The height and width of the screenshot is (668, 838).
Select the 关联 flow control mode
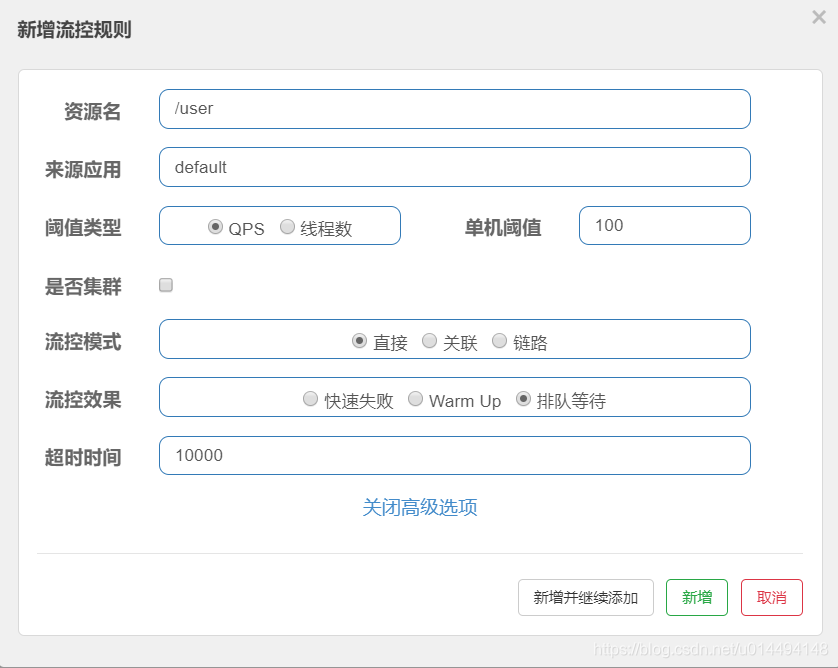[428, 340]
